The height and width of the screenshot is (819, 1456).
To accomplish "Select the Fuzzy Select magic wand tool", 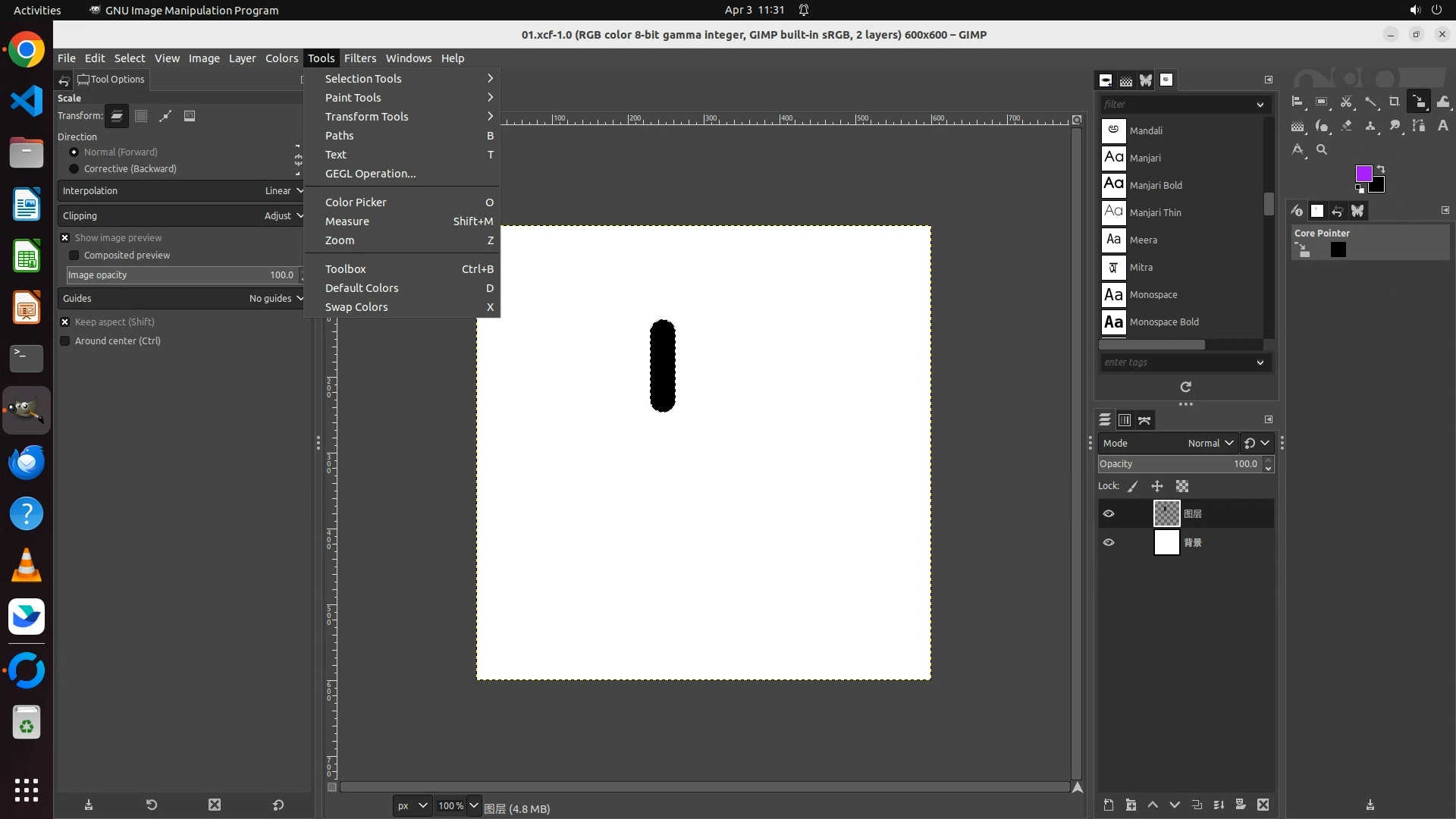I will click(1370, 102).
